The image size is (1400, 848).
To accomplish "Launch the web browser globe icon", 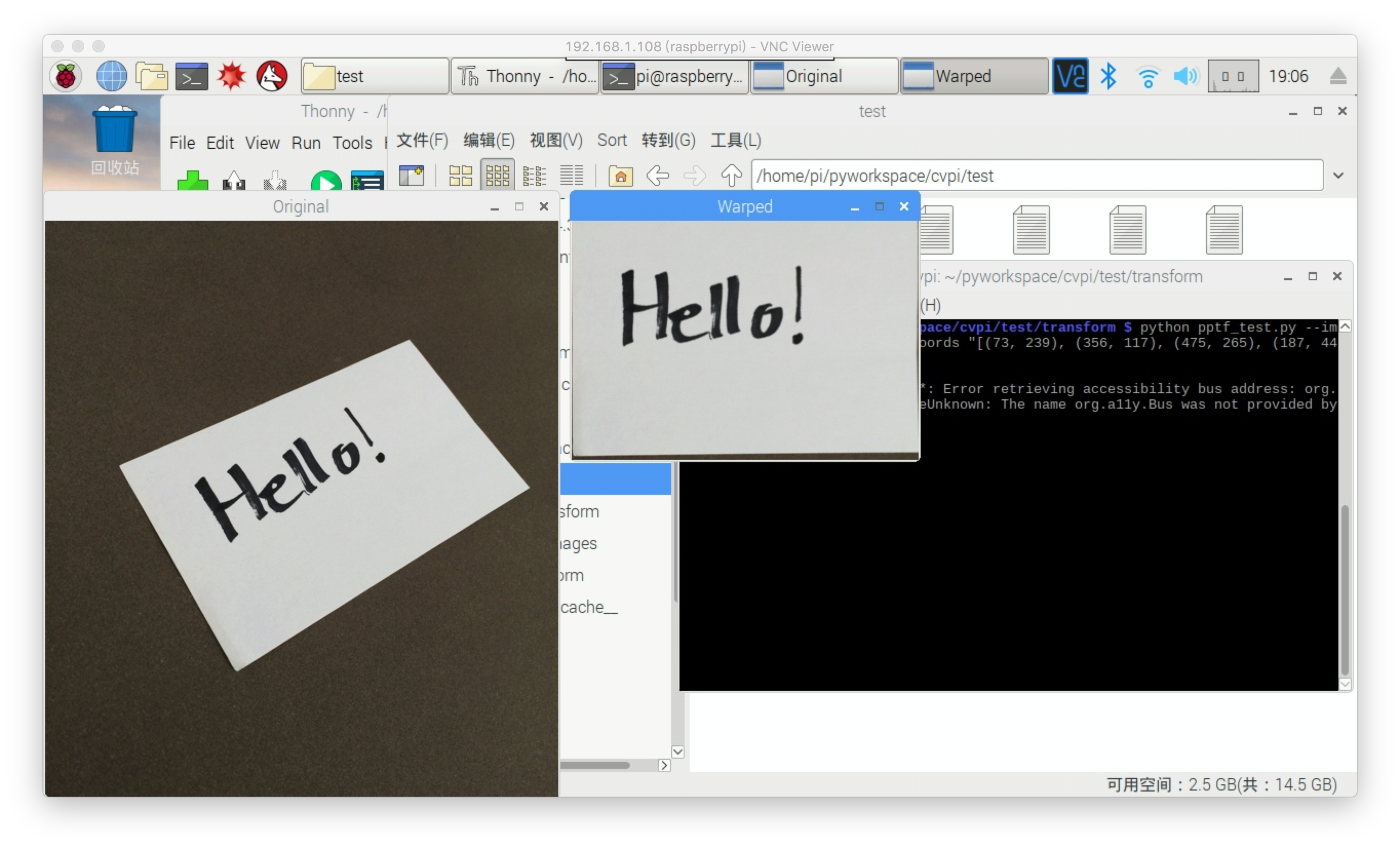I will tap(111, 76).
